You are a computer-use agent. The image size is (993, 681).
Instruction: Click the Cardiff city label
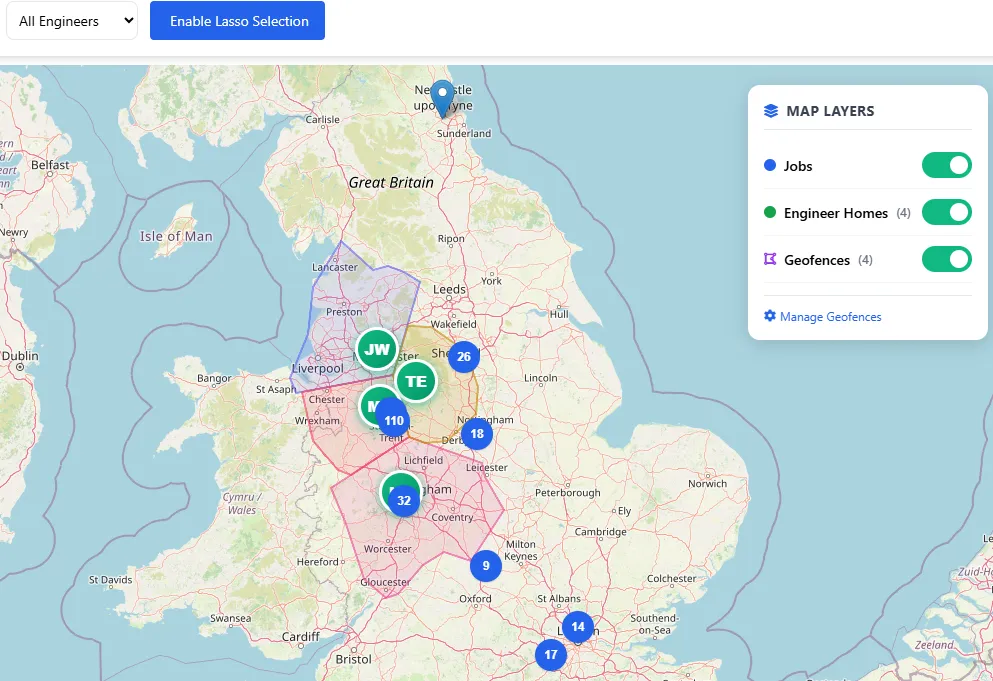pos(301,637)
